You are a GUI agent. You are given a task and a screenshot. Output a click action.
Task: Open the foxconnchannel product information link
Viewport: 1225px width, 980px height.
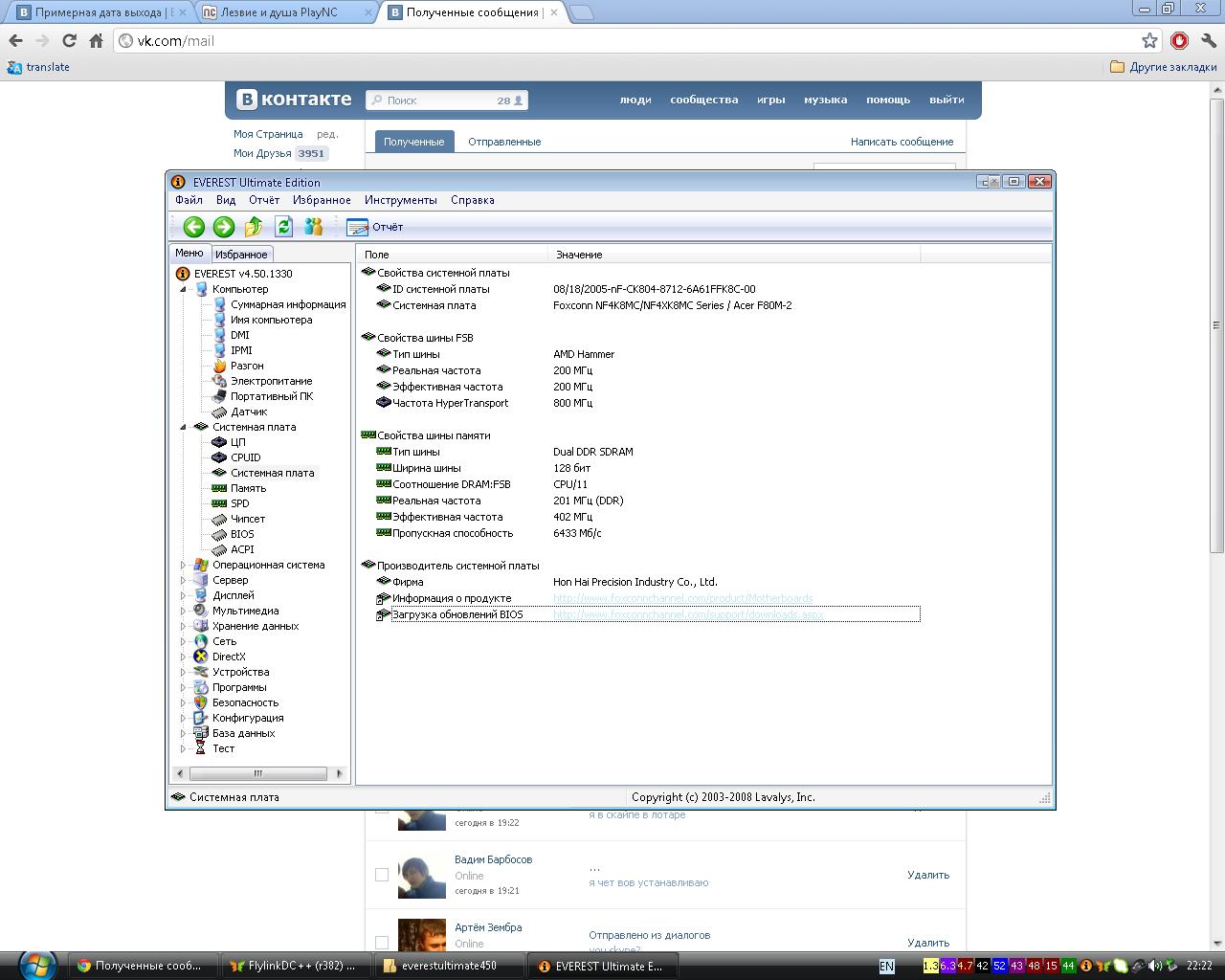(682, 598)
